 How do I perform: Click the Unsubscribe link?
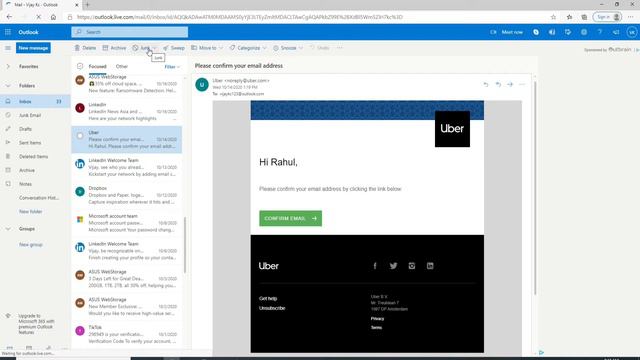tap(272, 308)
